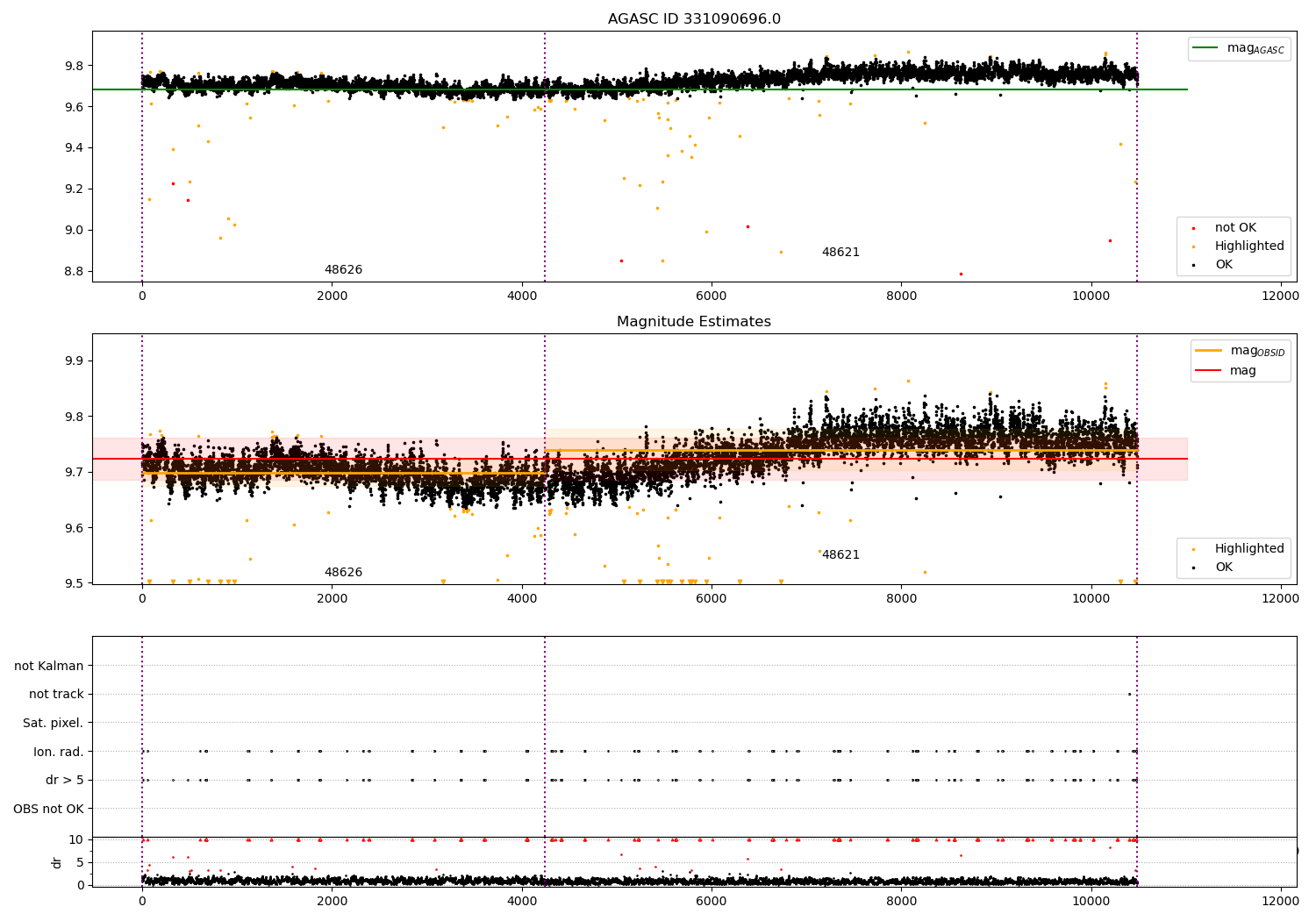1316x921 pixels.
Task: Click the 48621 annotation in Magnitude Estimates plot
Action: tap(840, 555)
